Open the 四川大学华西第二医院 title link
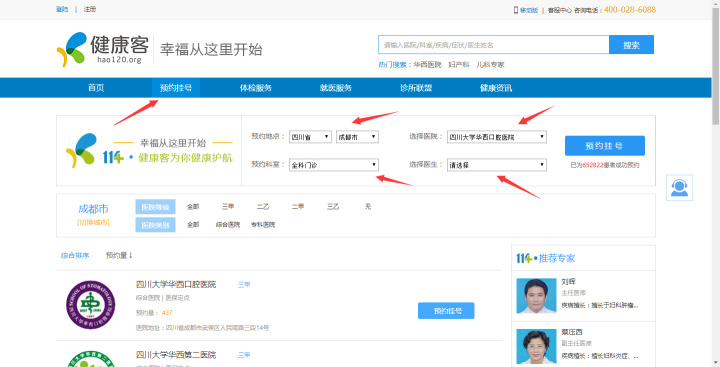The width and height of the screenshot is (720, 367). click(x=176, y=355)
